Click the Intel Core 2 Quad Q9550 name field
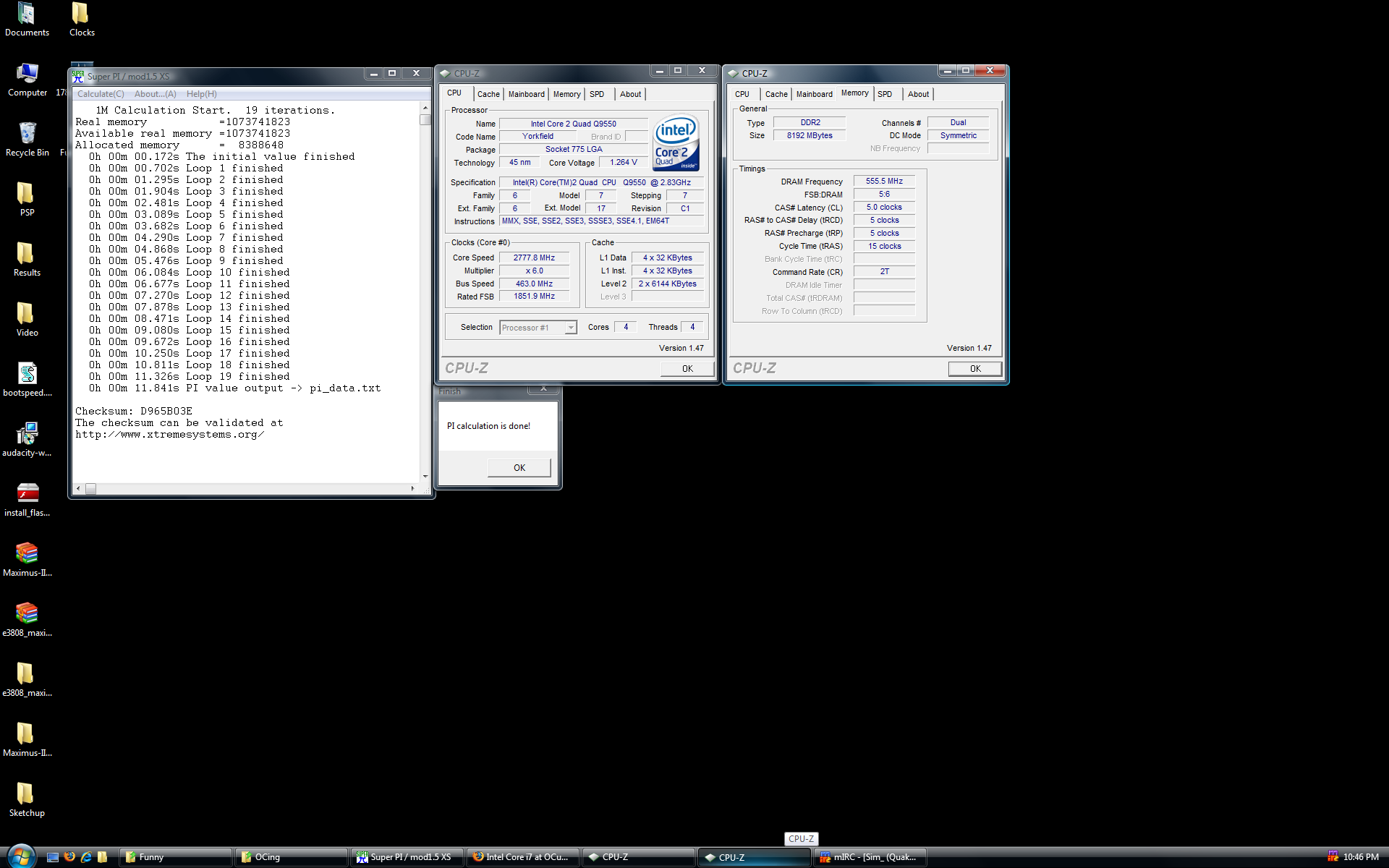 click(x=573, y=124)
